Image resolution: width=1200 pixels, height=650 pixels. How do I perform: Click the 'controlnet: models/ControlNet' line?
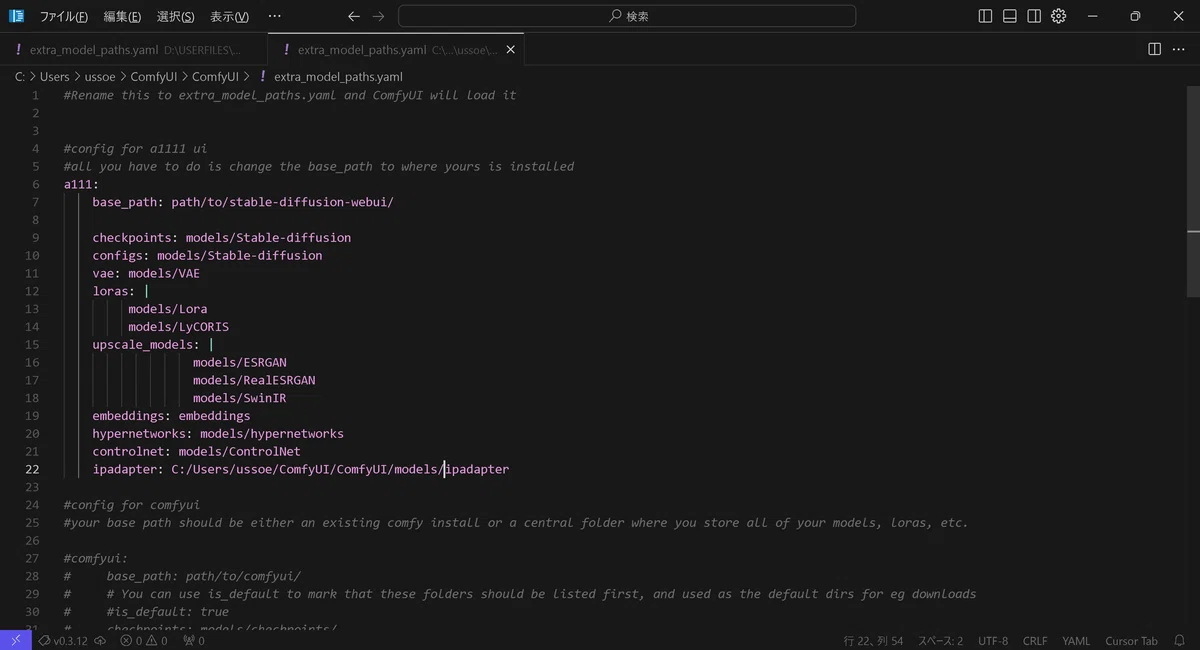196,451
